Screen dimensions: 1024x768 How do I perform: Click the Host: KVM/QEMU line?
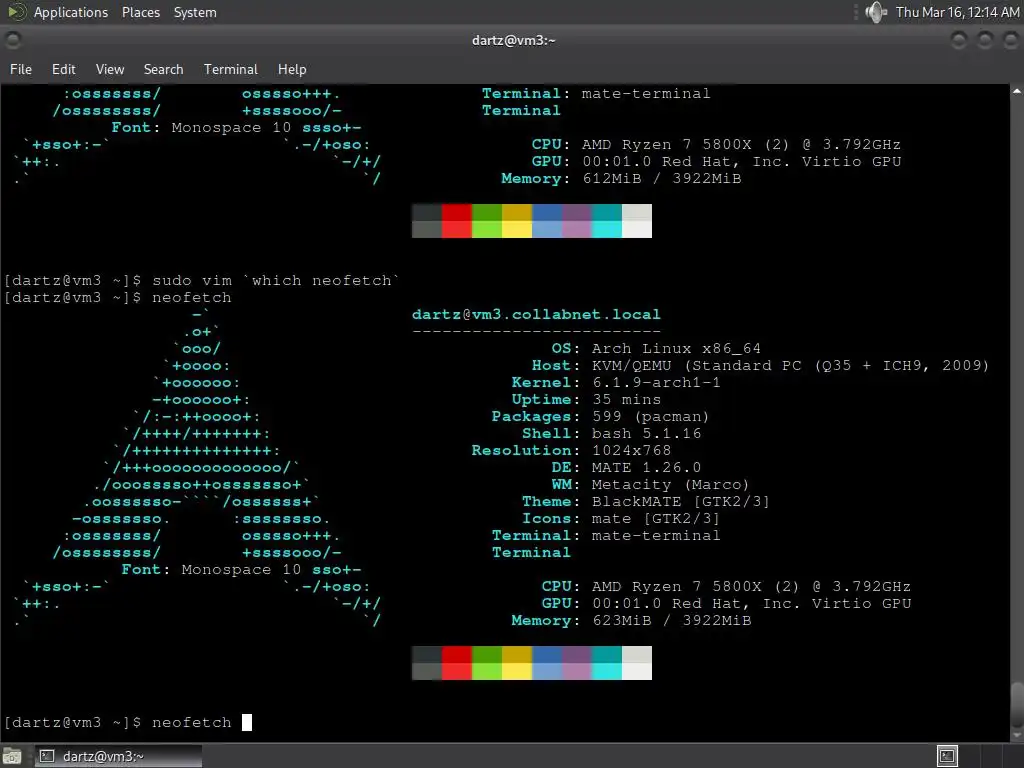click(760, 366)
